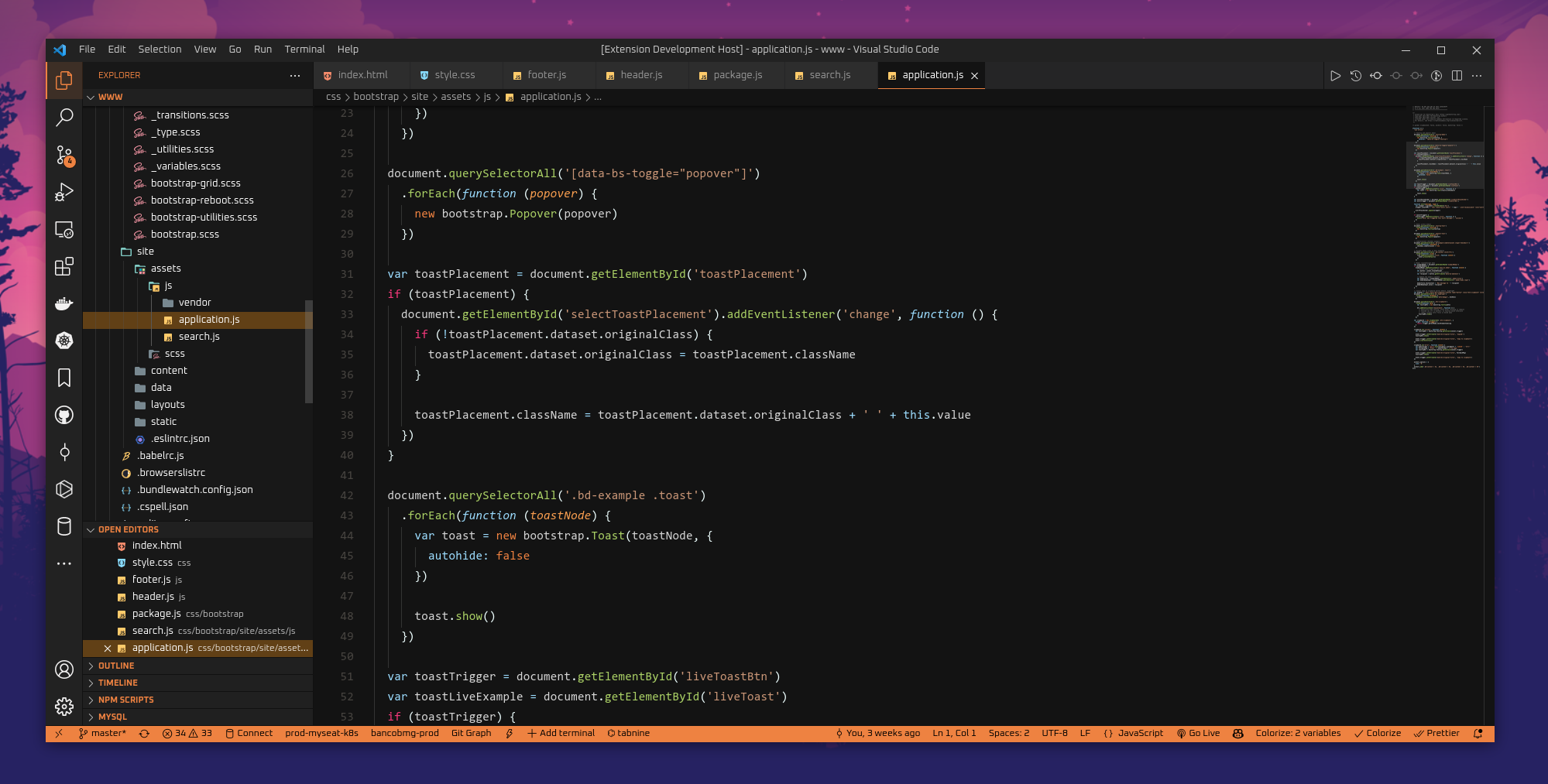
Task: Toggle Colorize in the status bar
Action: tap(1378, 734)
